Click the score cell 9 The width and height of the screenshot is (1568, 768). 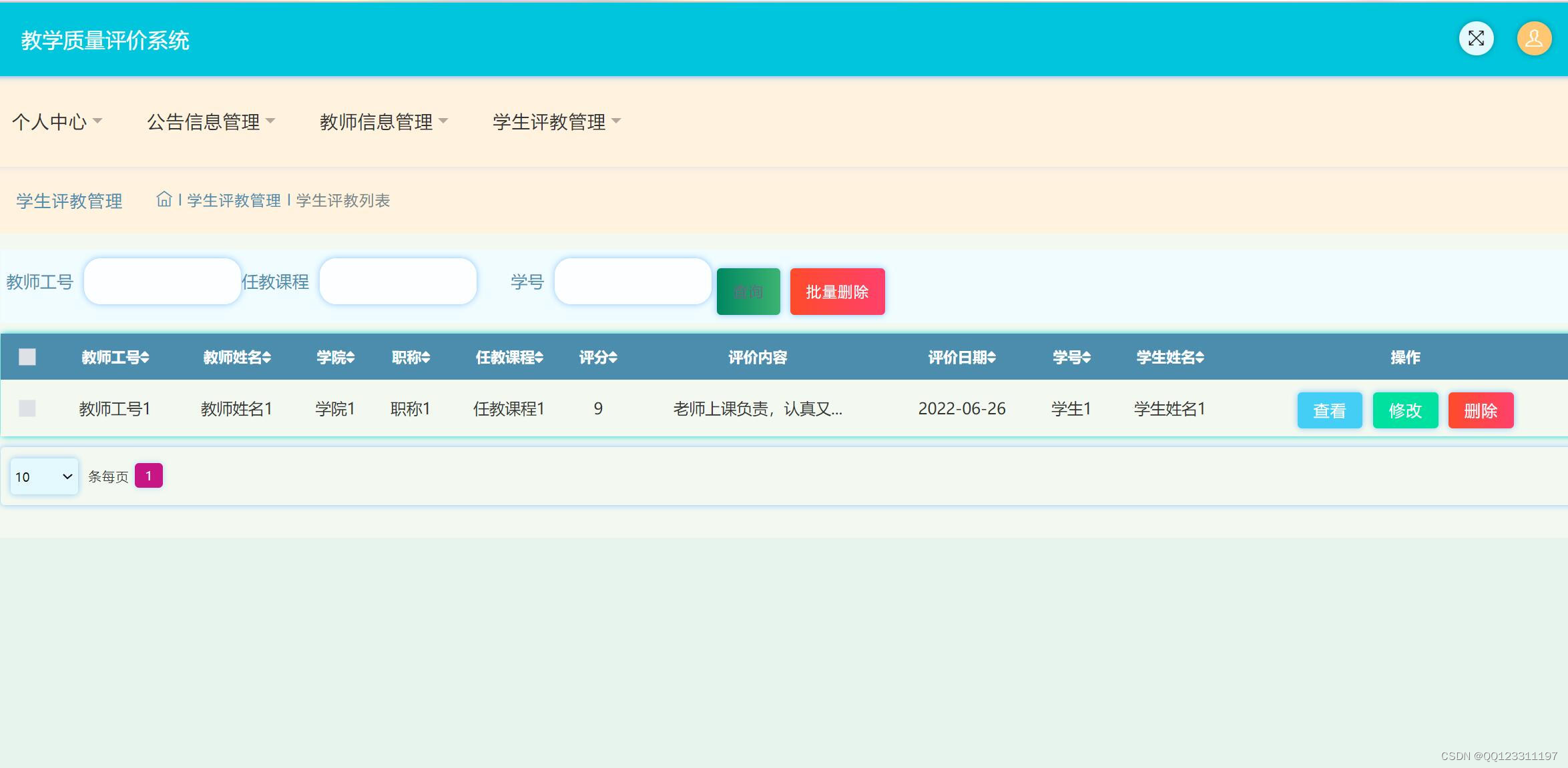click(598, 408)
